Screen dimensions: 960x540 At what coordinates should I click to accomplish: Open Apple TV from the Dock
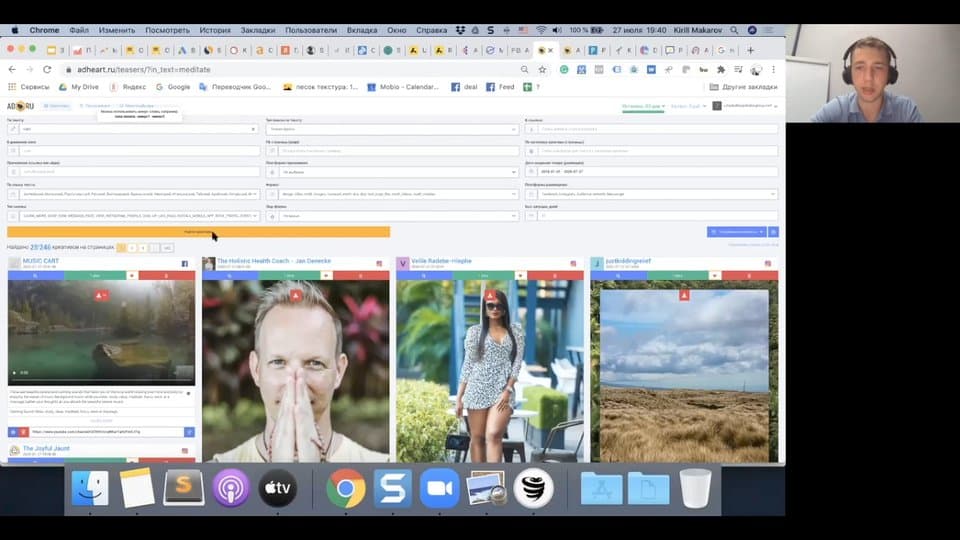point(277,488)
